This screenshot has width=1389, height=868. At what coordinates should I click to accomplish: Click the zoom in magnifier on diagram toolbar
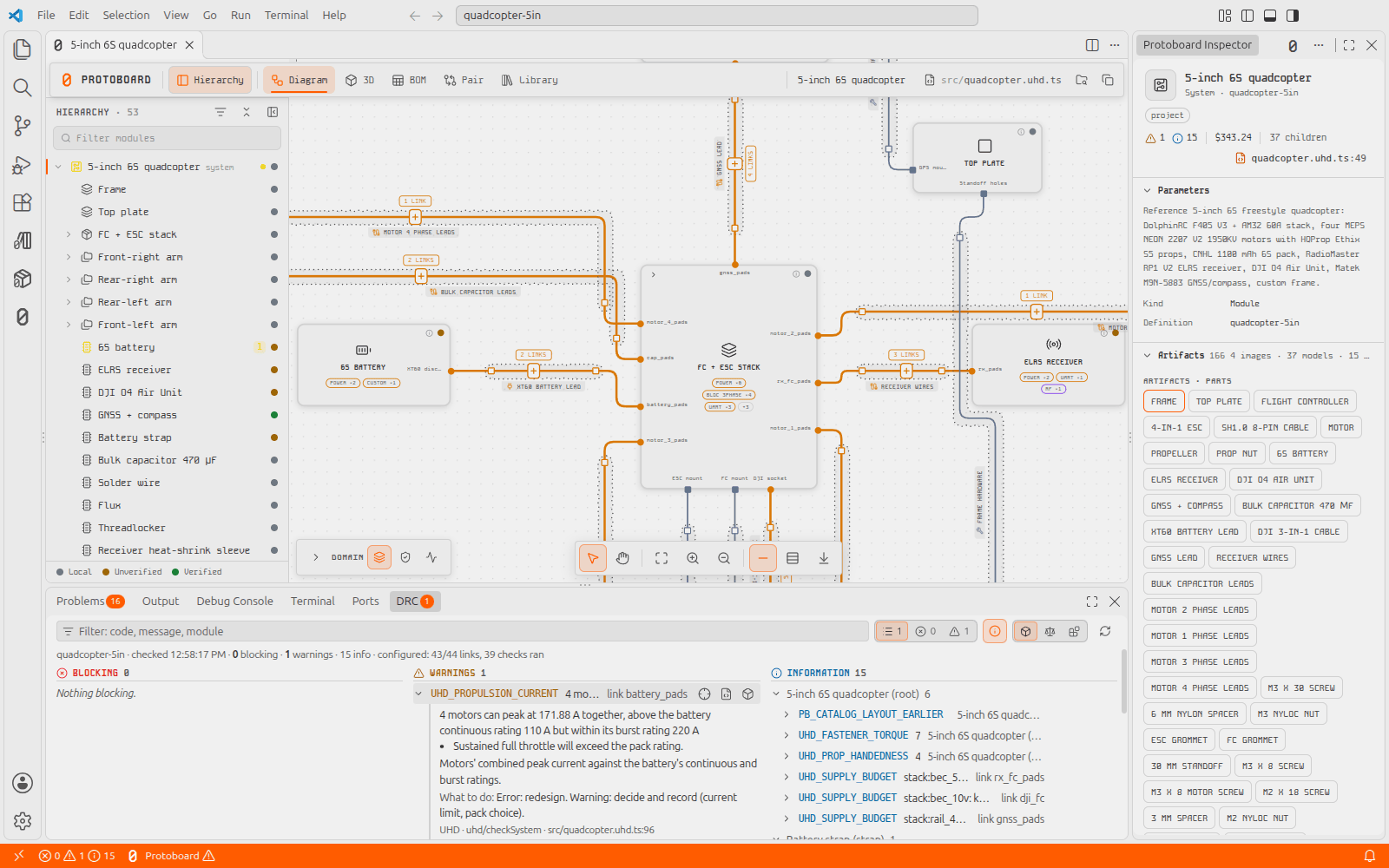(x=693, y=558)
